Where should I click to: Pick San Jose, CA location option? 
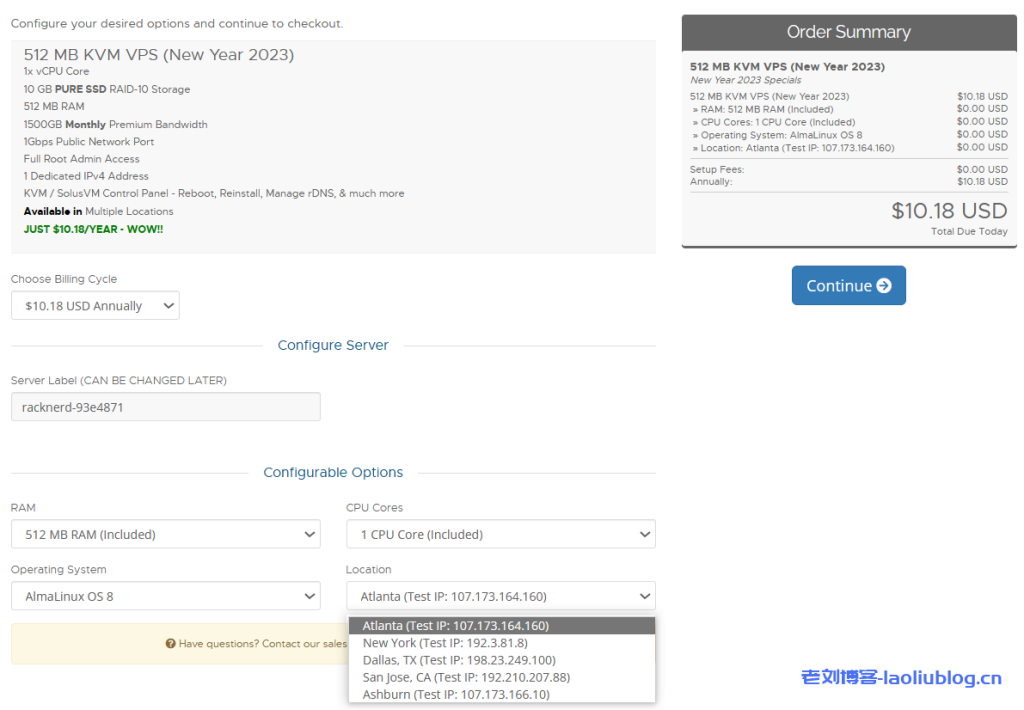coord(465,677)
